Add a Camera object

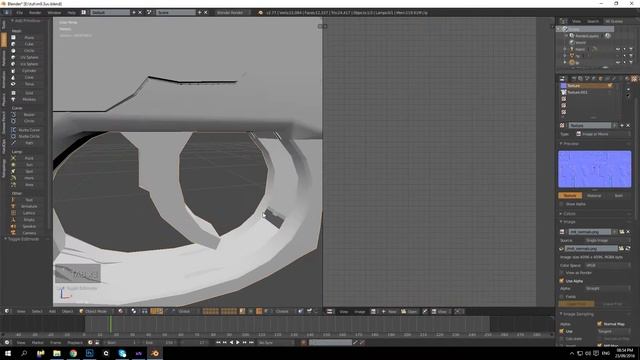coord(27,233)
